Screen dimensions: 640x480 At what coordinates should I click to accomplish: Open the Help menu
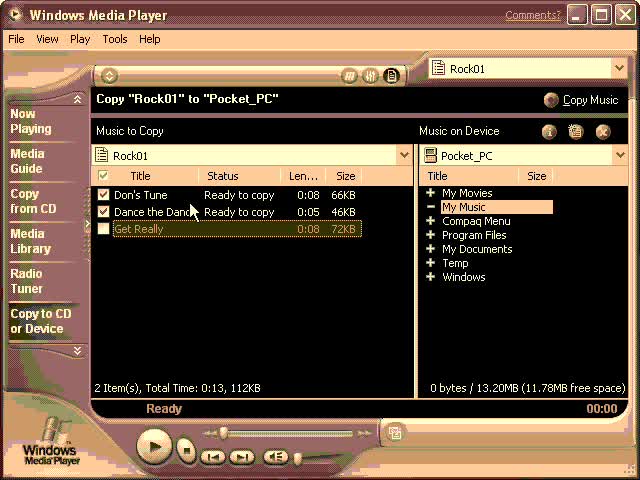click(149, 39)
